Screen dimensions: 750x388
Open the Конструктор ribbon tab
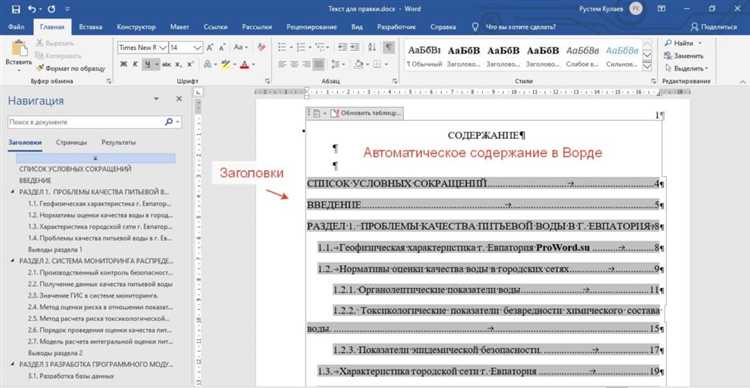[136, 27]
